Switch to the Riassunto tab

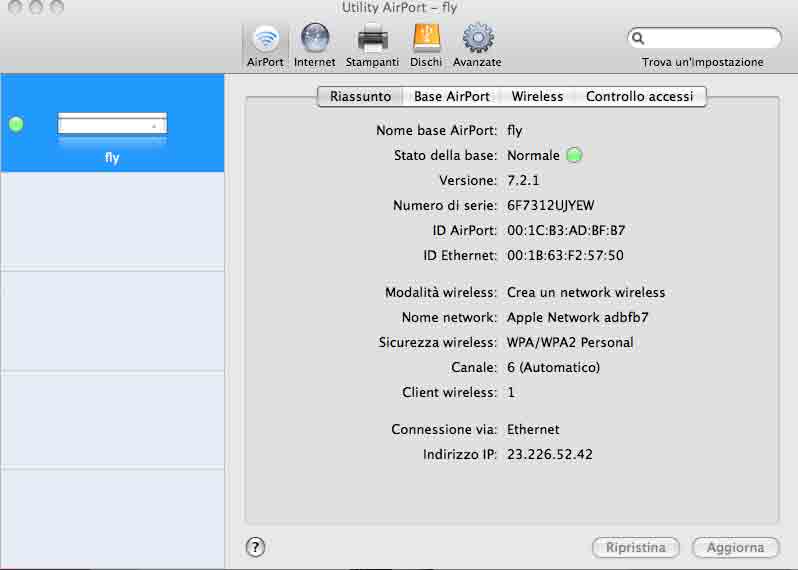[x=360, y=97]
